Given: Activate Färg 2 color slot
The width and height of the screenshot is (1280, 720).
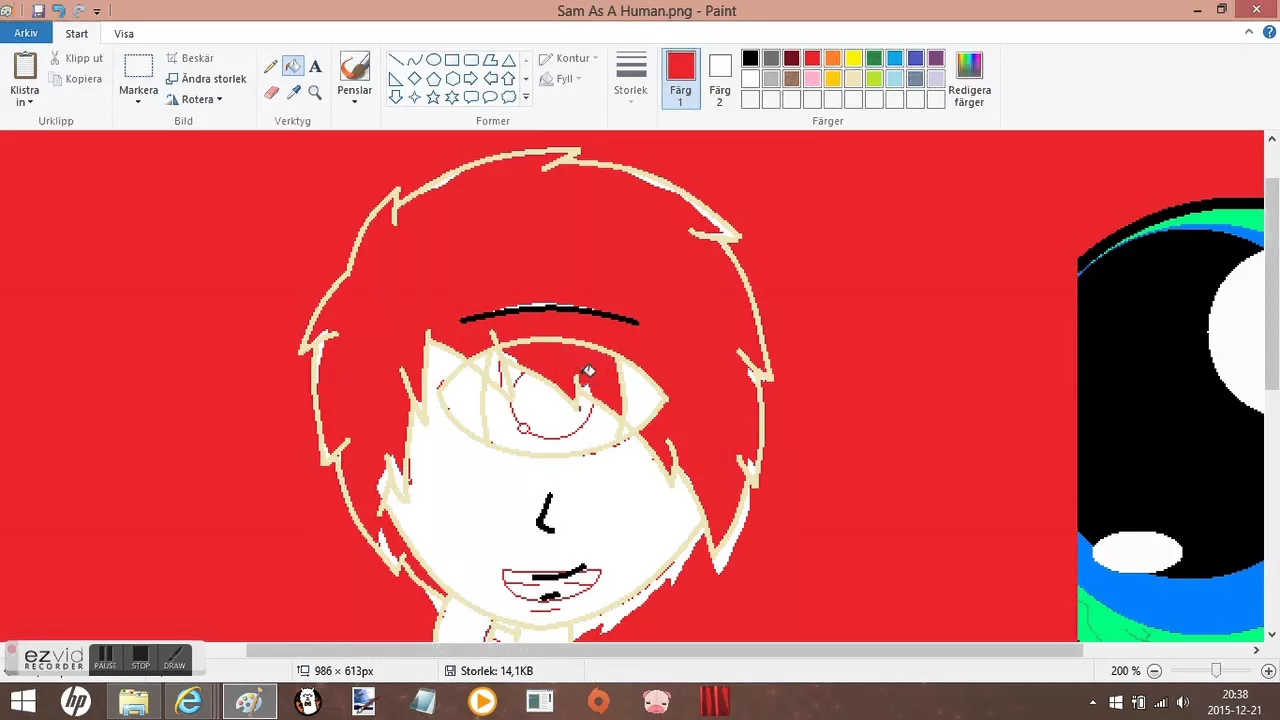Looking at the screenshot, I should tap(720, 78).
